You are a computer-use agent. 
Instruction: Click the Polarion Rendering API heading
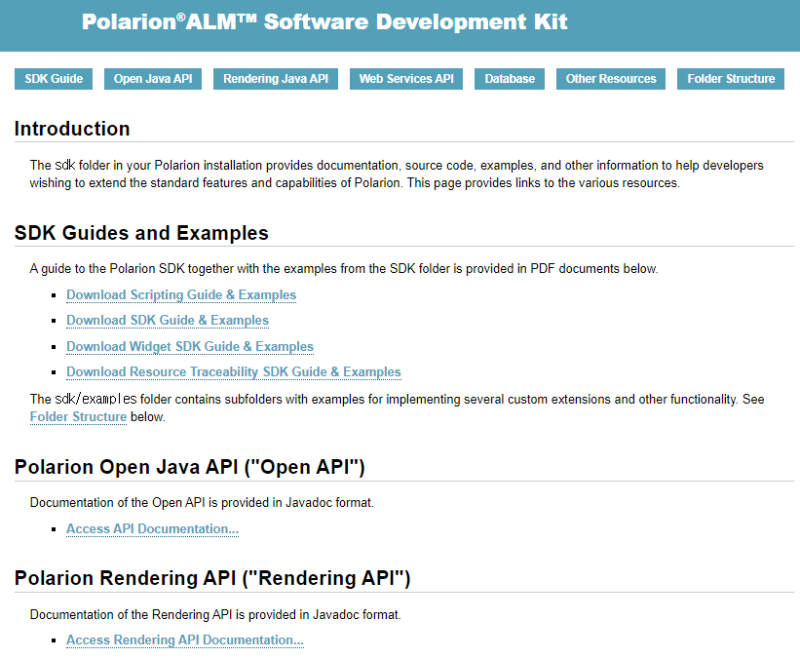[x=212, y=578]
